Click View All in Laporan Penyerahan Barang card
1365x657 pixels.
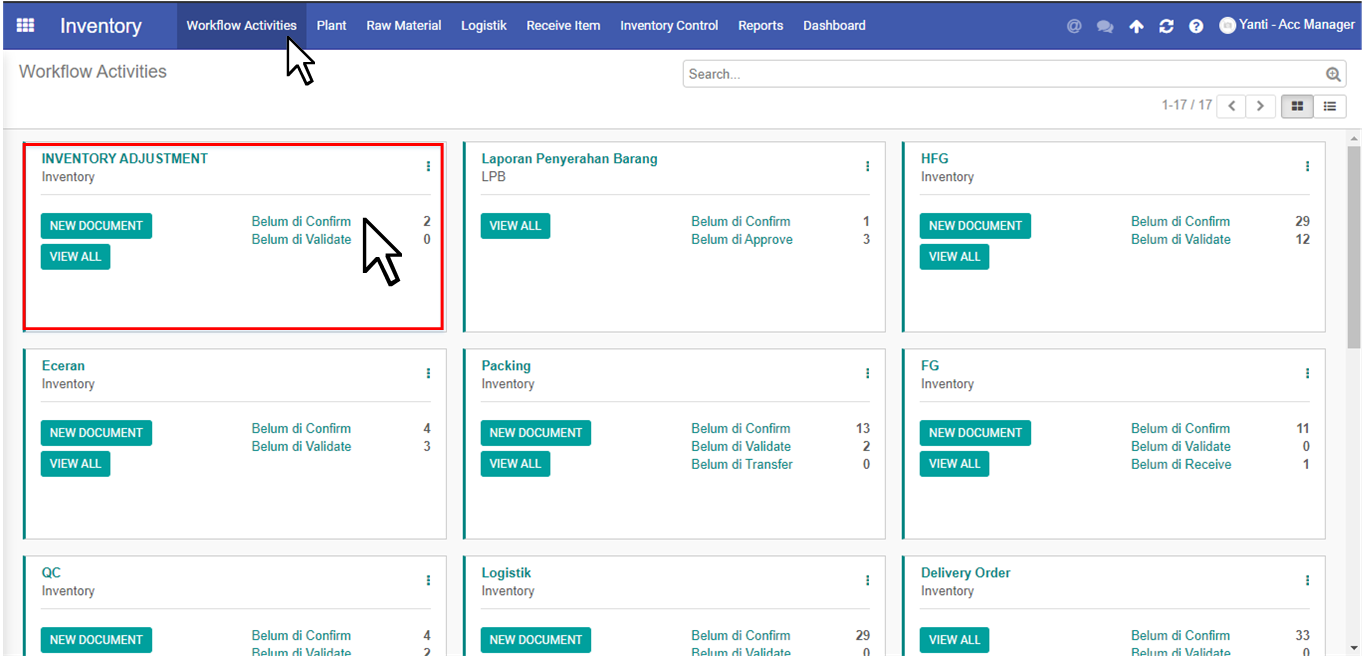pos(515,226)
